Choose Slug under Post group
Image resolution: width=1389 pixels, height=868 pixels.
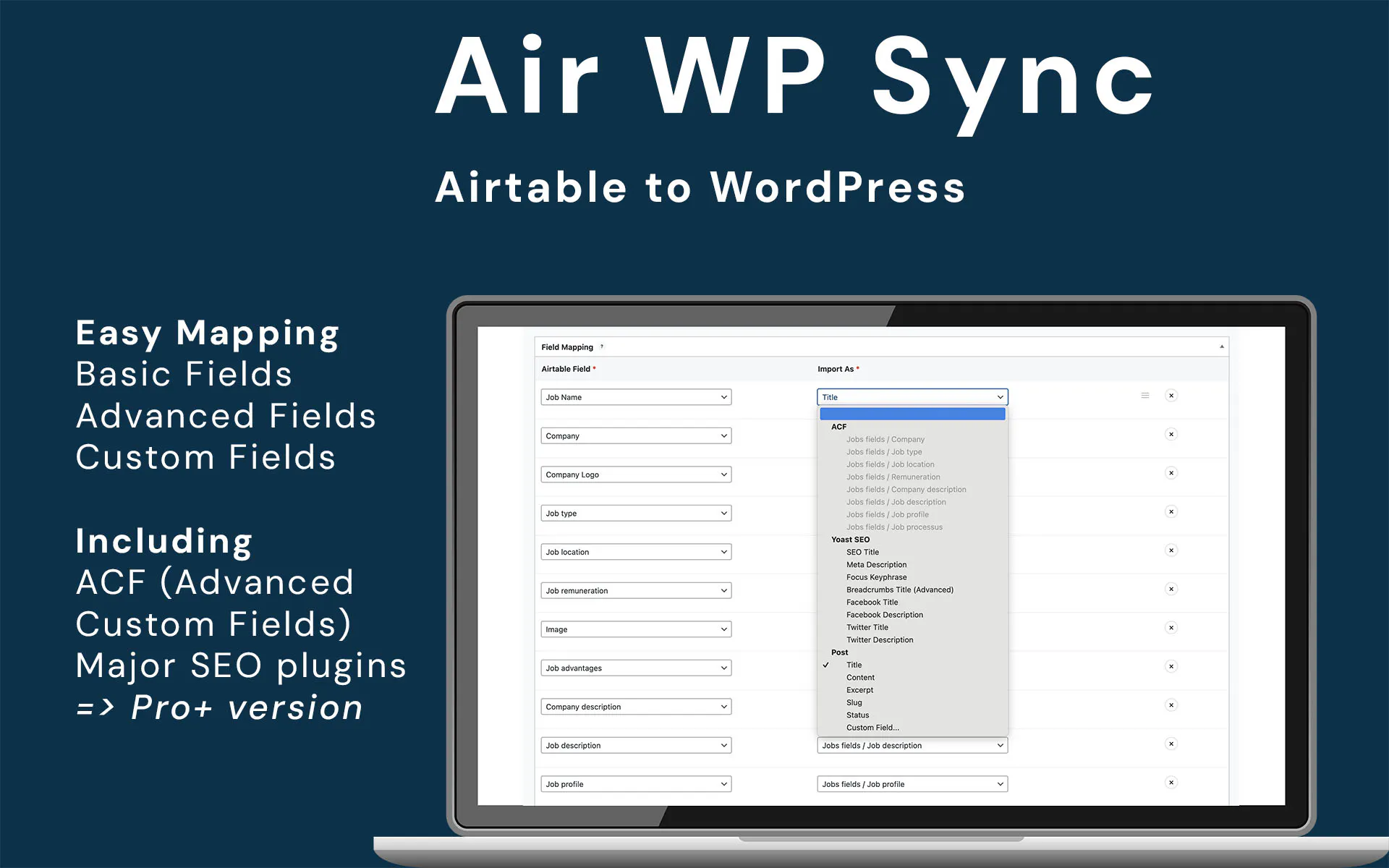point(854,702)
